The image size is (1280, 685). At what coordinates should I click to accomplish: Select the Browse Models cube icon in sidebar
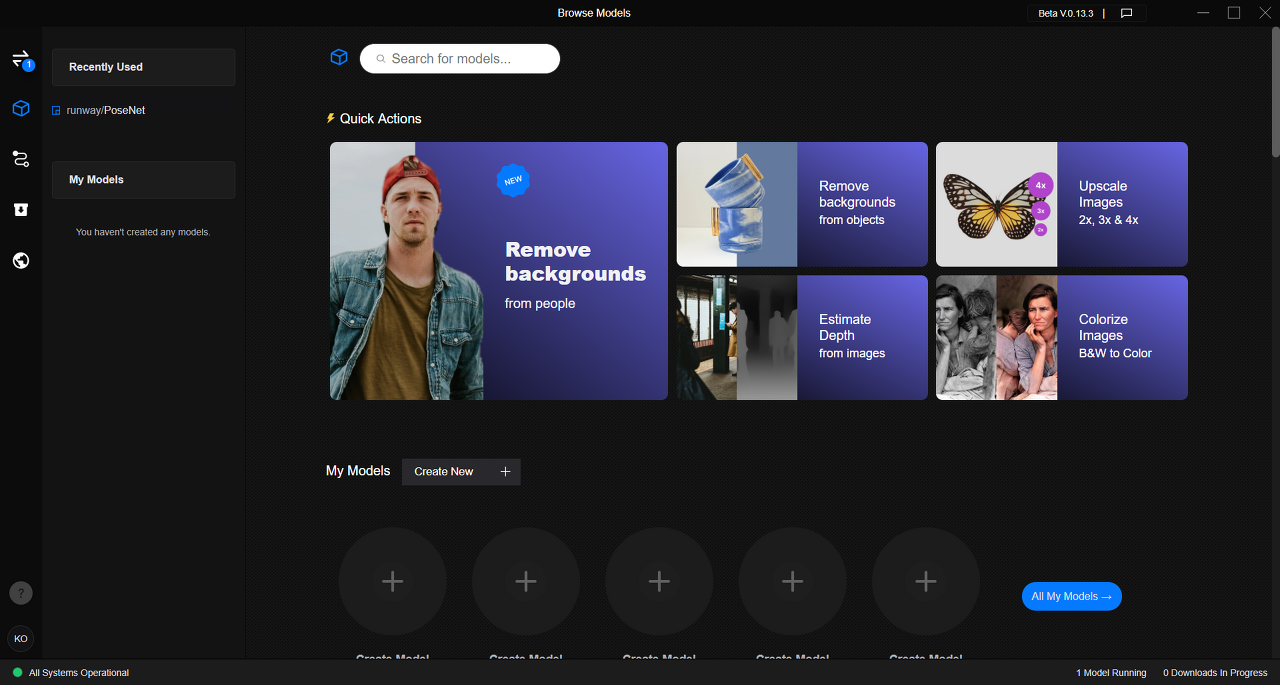[21, 108]
